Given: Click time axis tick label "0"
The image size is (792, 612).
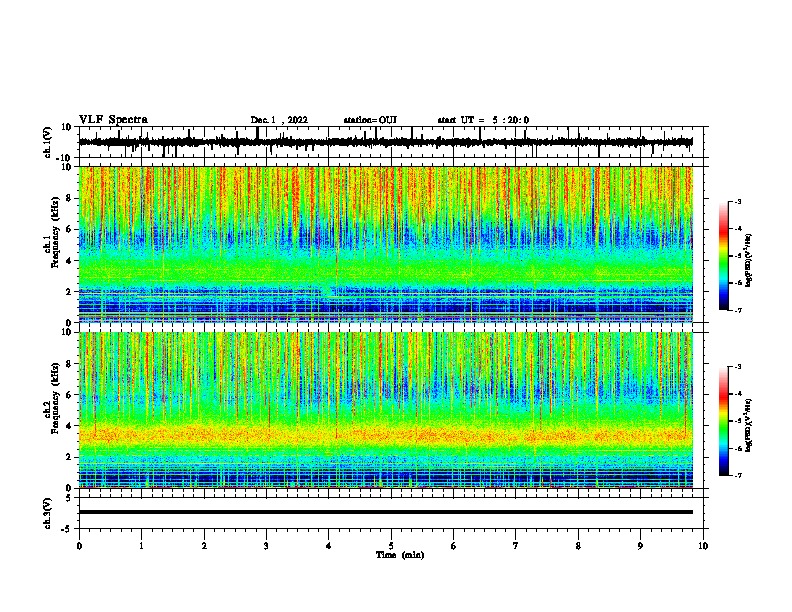Looking at the screenshot, I should point(79,546).
